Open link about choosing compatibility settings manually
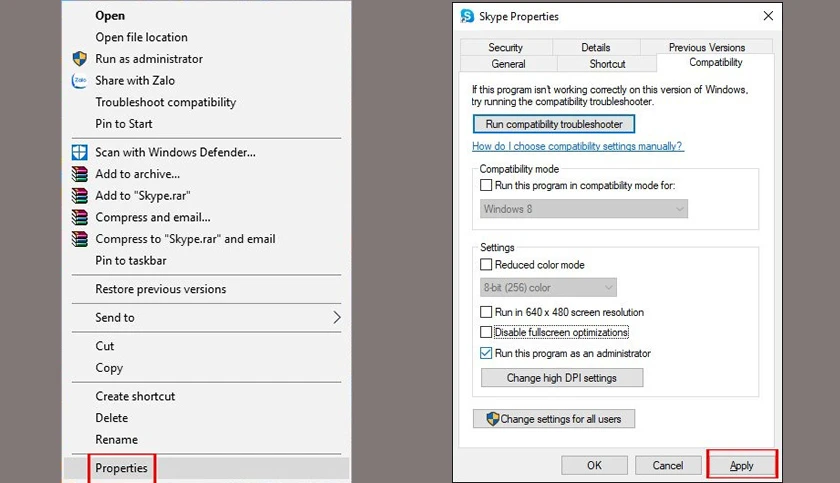Image resolution: width=840 pixels, height=483 pixels. [578, 146]
